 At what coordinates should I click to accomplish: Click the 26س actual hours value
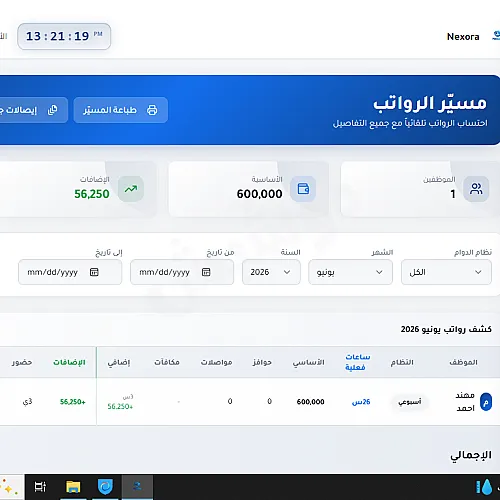361,402
